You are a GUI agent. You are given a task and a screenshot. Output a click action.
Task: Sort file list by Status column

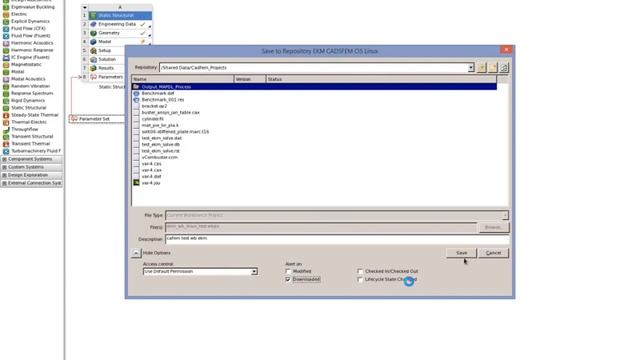381,79
